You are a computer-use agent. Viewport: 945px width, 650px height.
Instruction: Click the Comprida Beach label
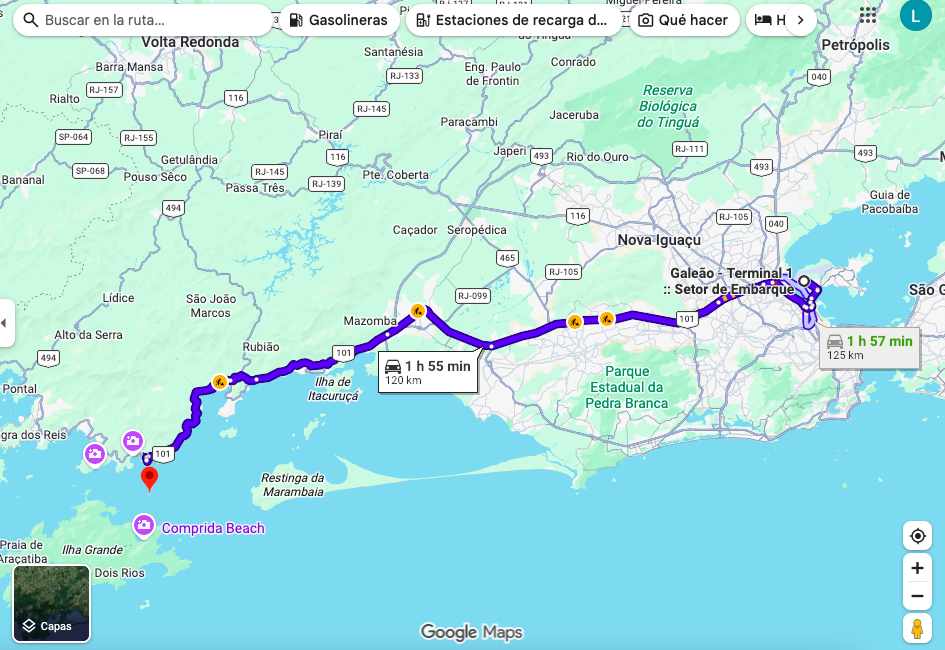(x=213, y=528)
